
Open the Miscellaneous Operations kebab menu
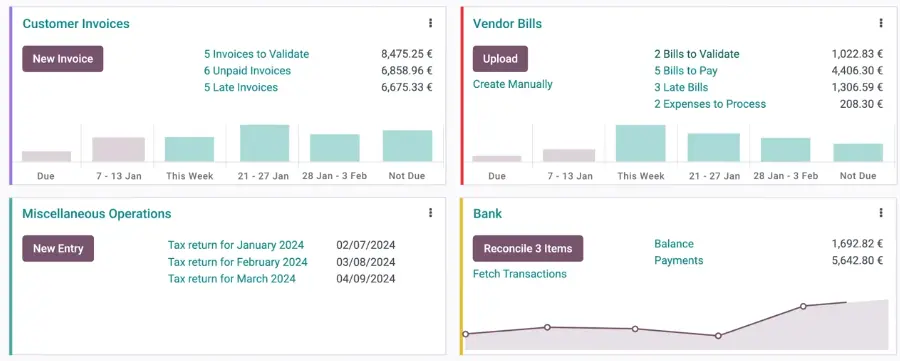[x=430, y=213]
